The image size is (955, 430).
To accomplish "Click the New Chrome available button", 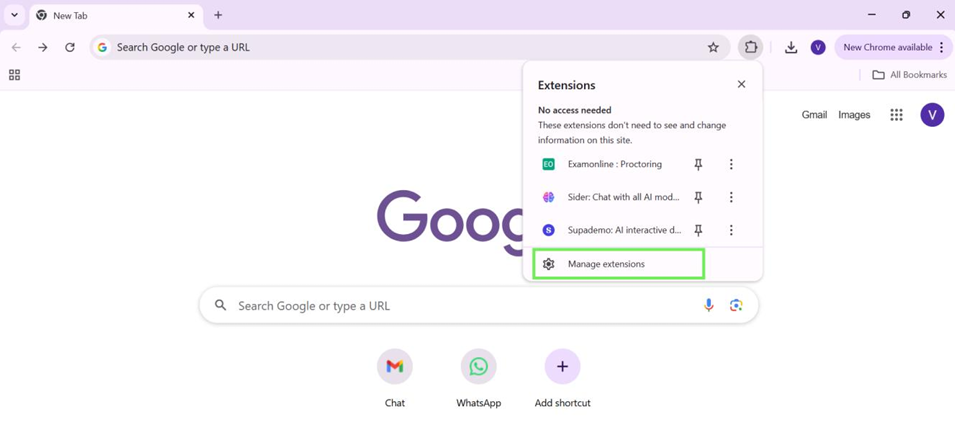I will (x=892, y=47).
